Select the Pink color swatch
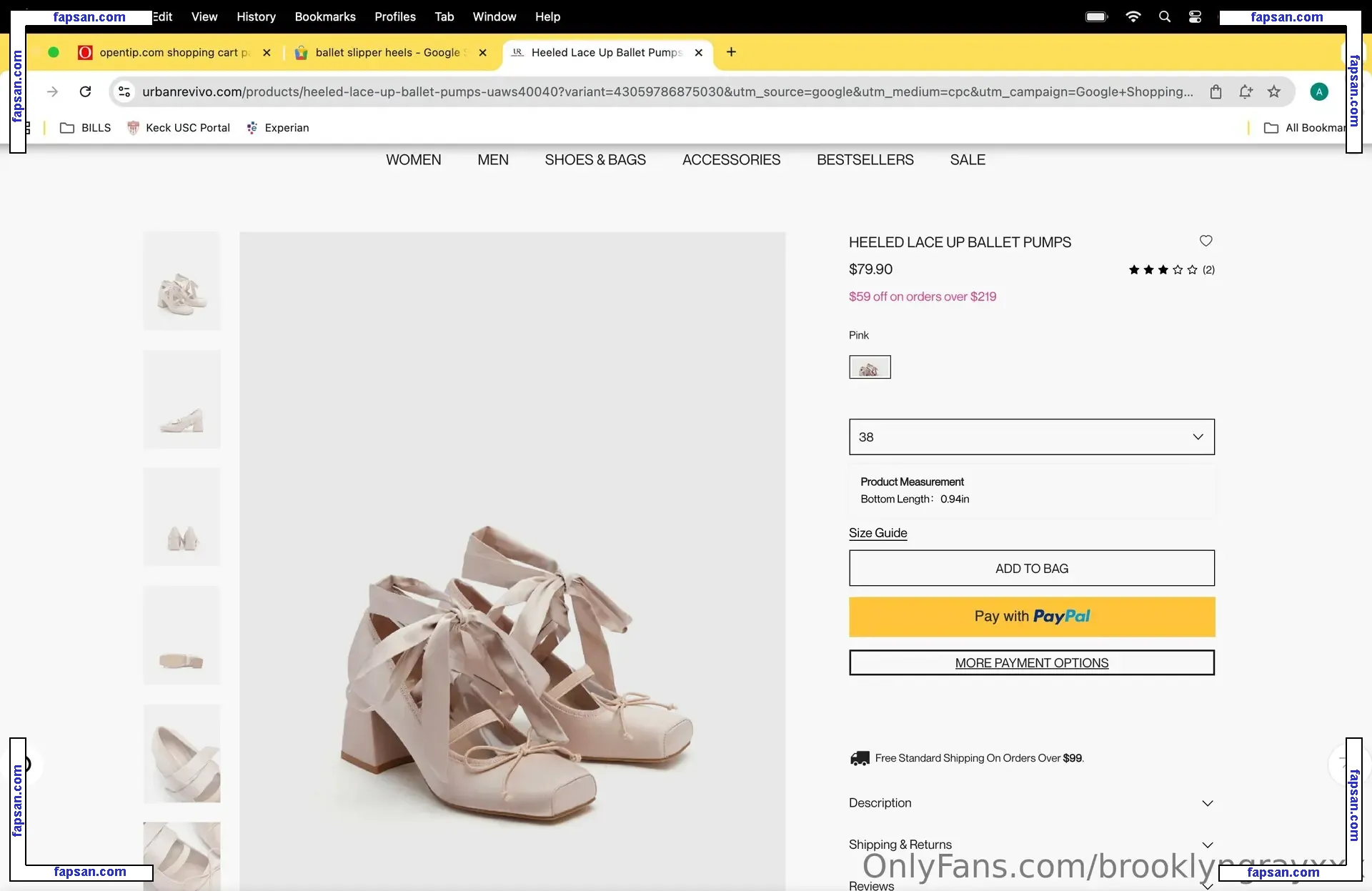This screenshot has width=1372, height=891. click(x=870, y=367)
